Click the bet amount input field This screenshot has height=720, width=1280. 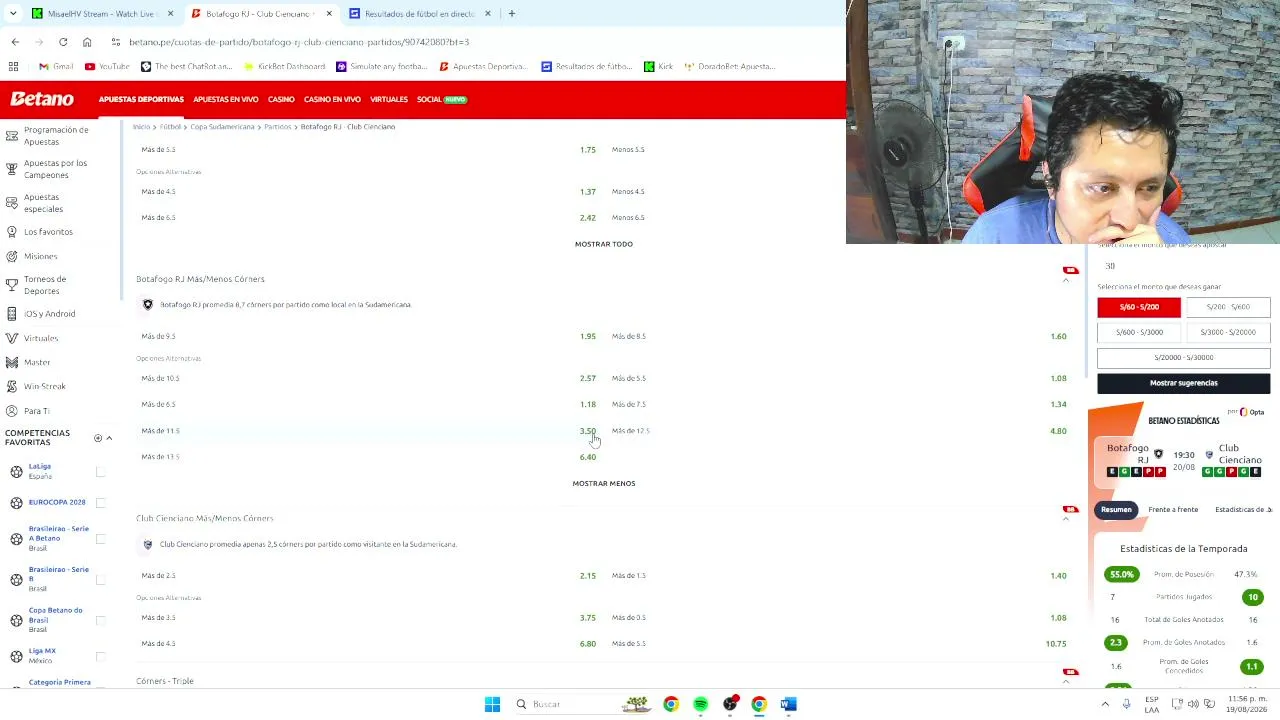coord(1184,266)
